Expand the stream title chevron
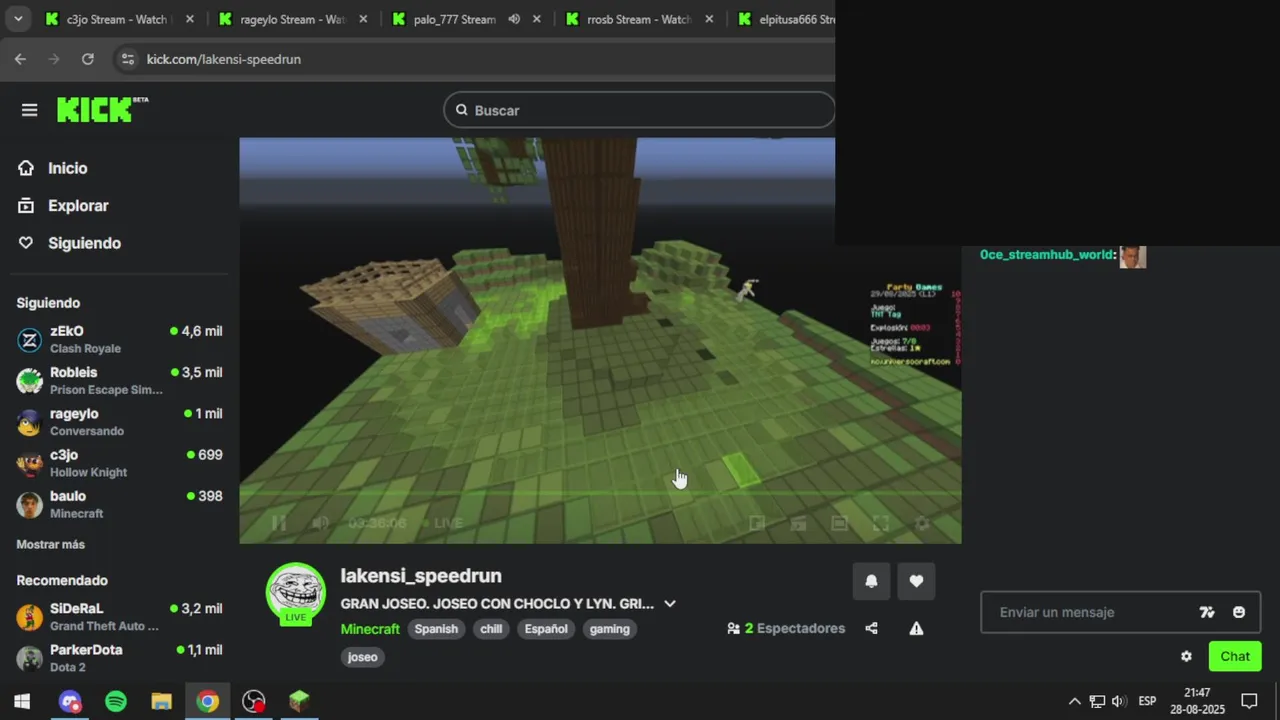1280x720 pixels. click(670, 603)
